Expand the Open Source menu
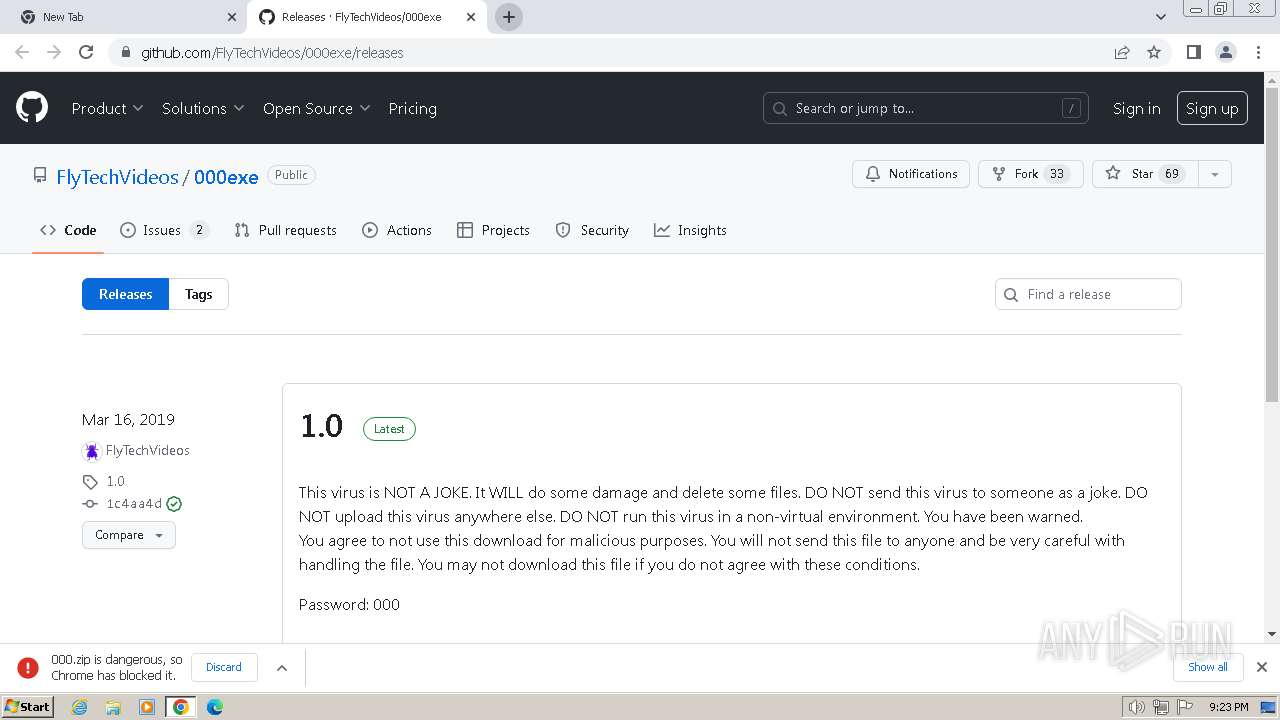Screen dimensions: 1280x720 point(317,108)
